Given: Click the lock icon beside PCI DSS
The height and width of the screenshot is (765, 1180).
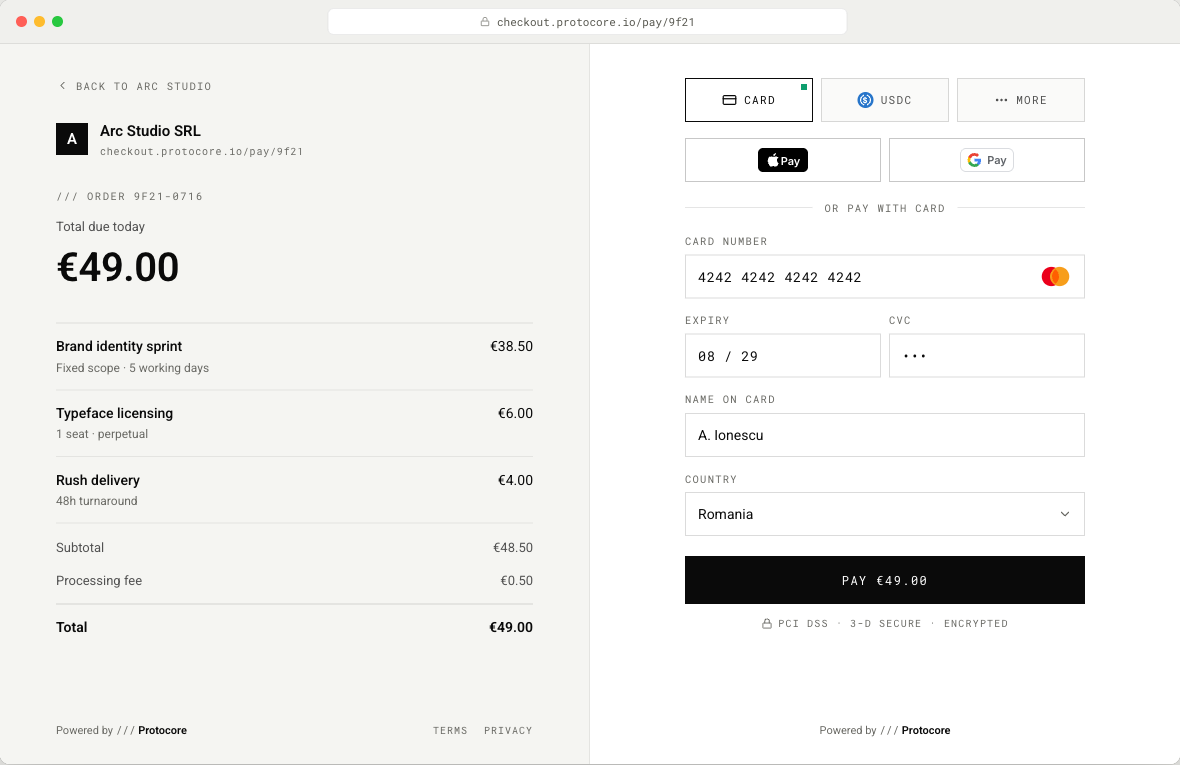Looking at the screenshot, I should tap(767, 624).
